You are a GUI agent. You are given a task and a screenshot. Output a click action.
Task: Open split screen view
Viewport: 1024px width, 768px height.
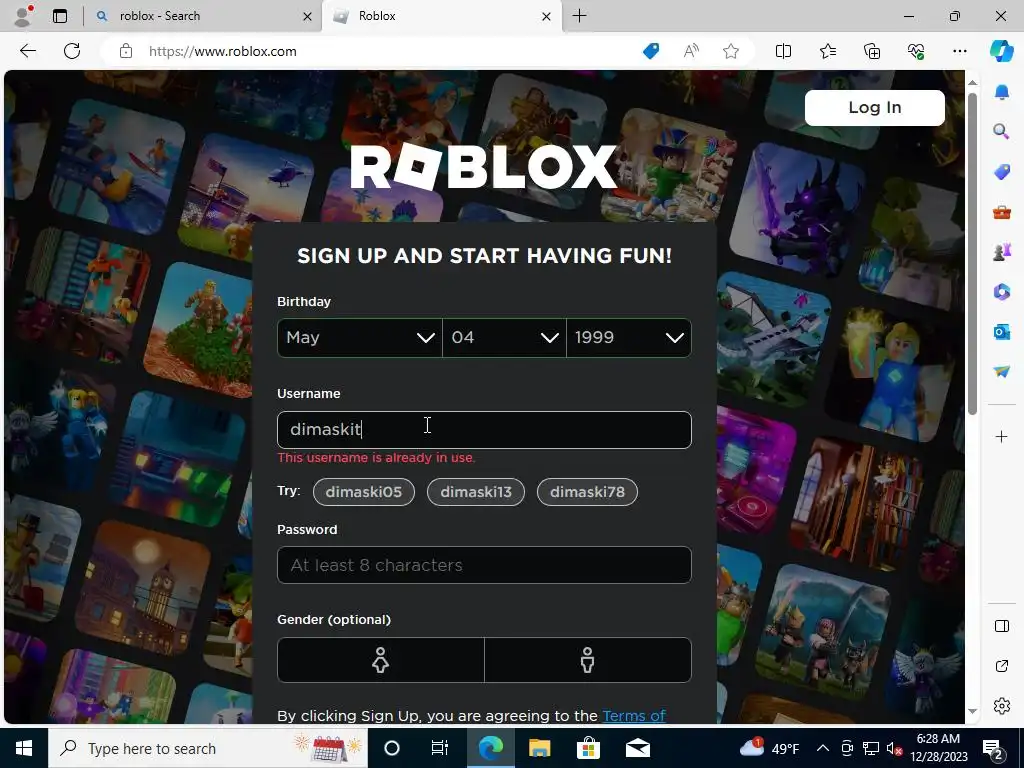[783, 51]
